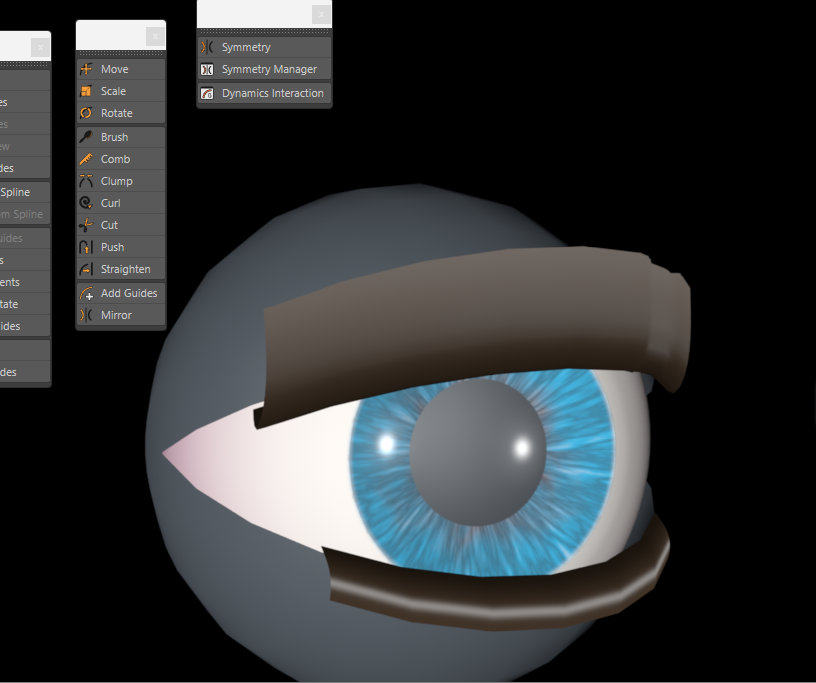Open the Symmetry Manager
This screenshot has height=683, width=816.
point(268,69)
